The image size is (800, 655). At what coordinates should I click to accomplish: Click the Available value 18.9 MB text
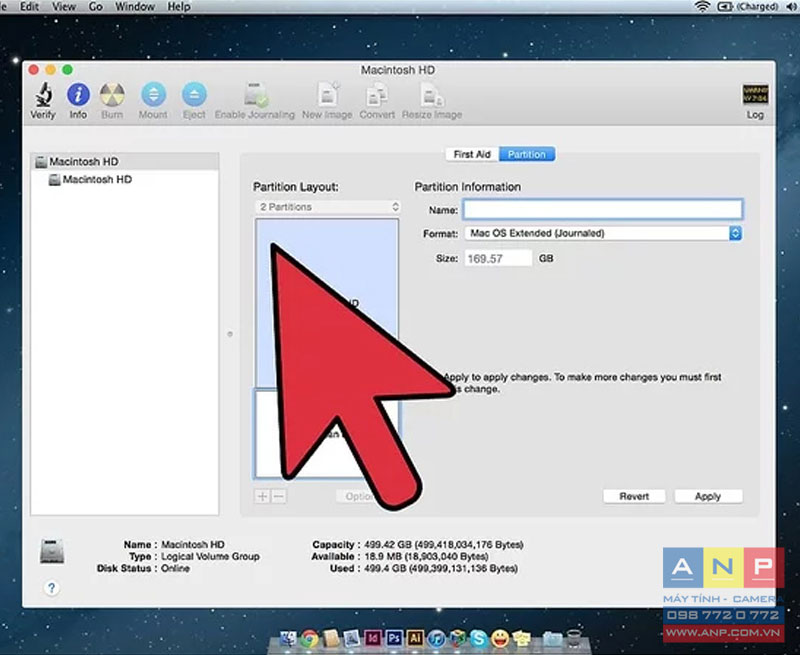pyautogui.click(x=427, y=557)
